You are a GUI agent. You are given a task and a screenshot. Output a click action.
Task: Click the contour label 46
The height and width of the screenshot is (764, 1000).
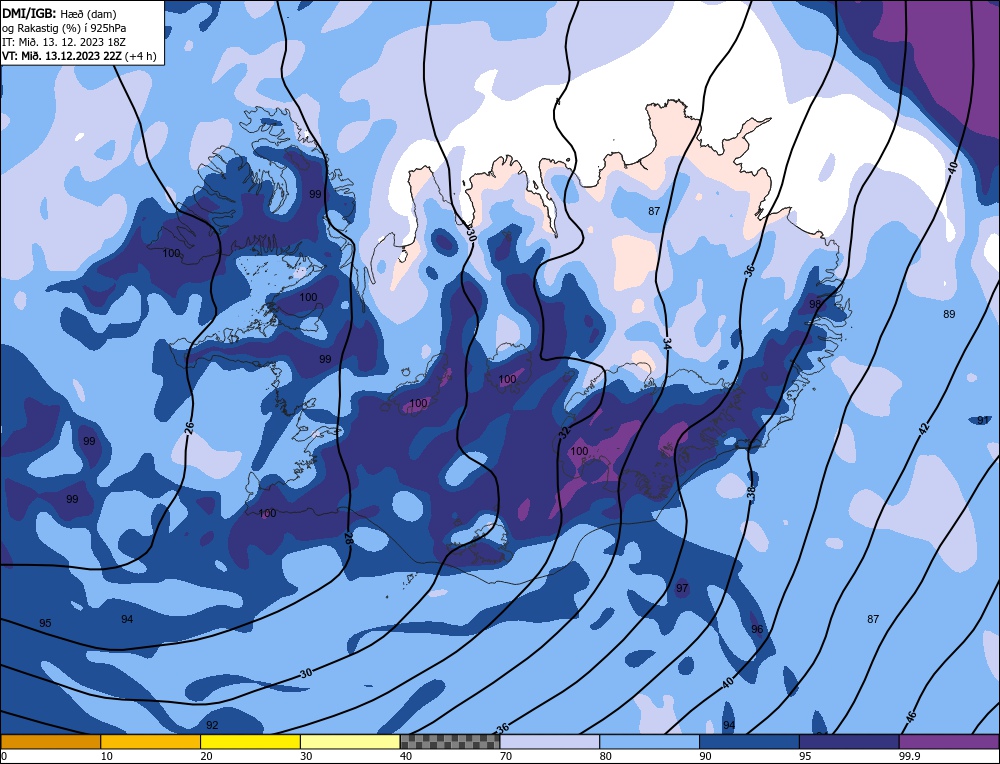911,716
